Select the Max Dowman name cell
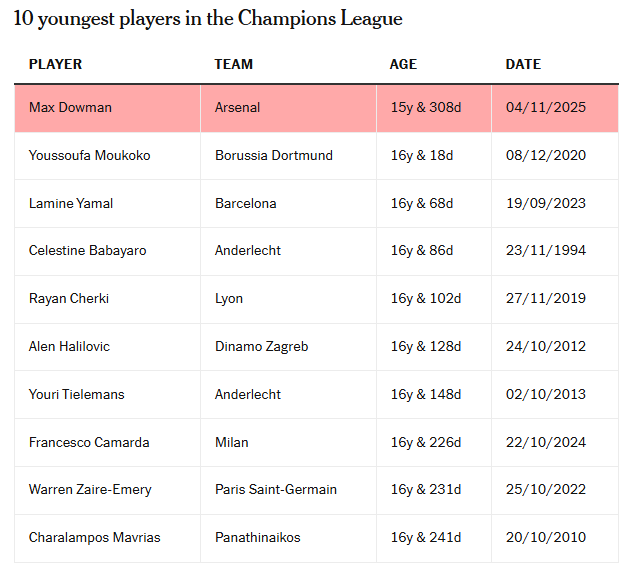This screenshot has width=621, height=568. tap(70, 108)
